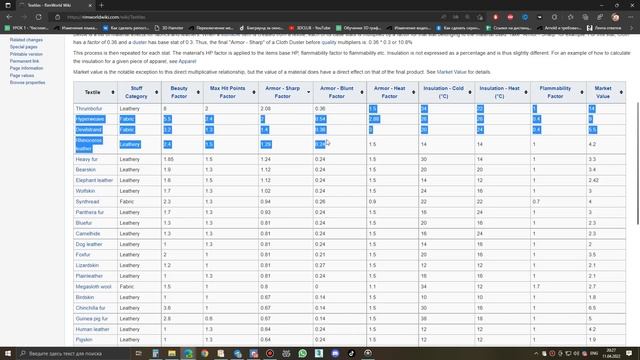
Task: Open the Page values sidebar link
Action: pos(22,76)
